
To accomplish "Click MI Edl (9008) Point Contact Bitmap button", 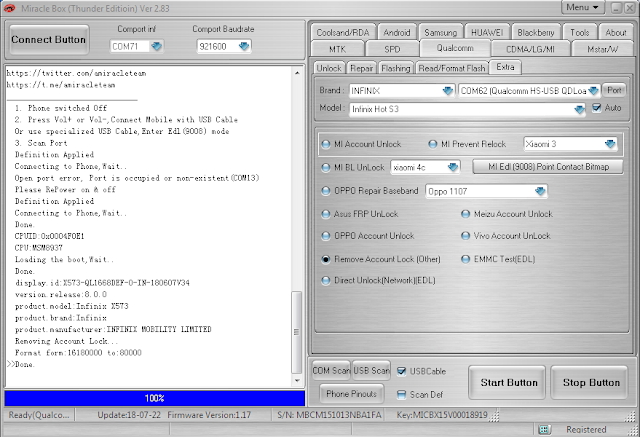I will (548, 167).
